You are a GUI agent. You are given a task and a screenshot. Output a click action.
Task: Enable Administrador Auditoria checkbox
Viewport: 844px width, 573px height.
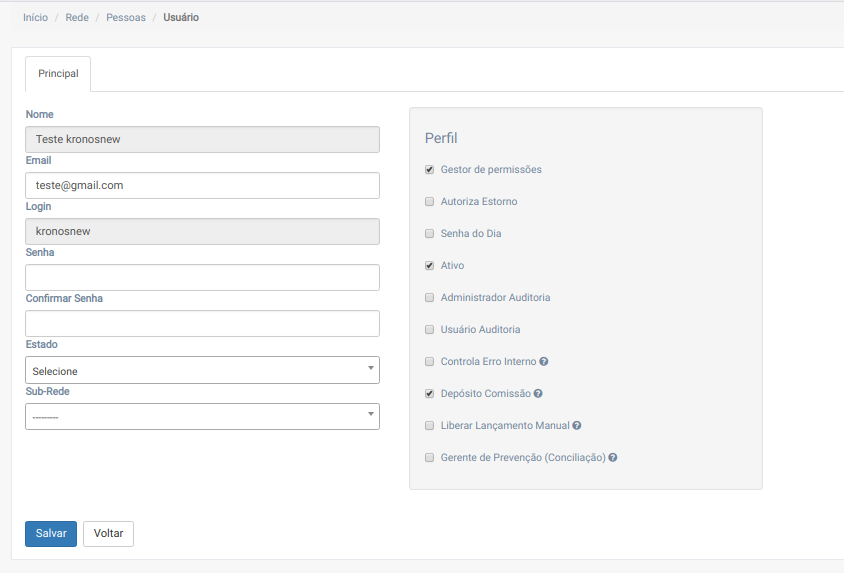point(430,298)
